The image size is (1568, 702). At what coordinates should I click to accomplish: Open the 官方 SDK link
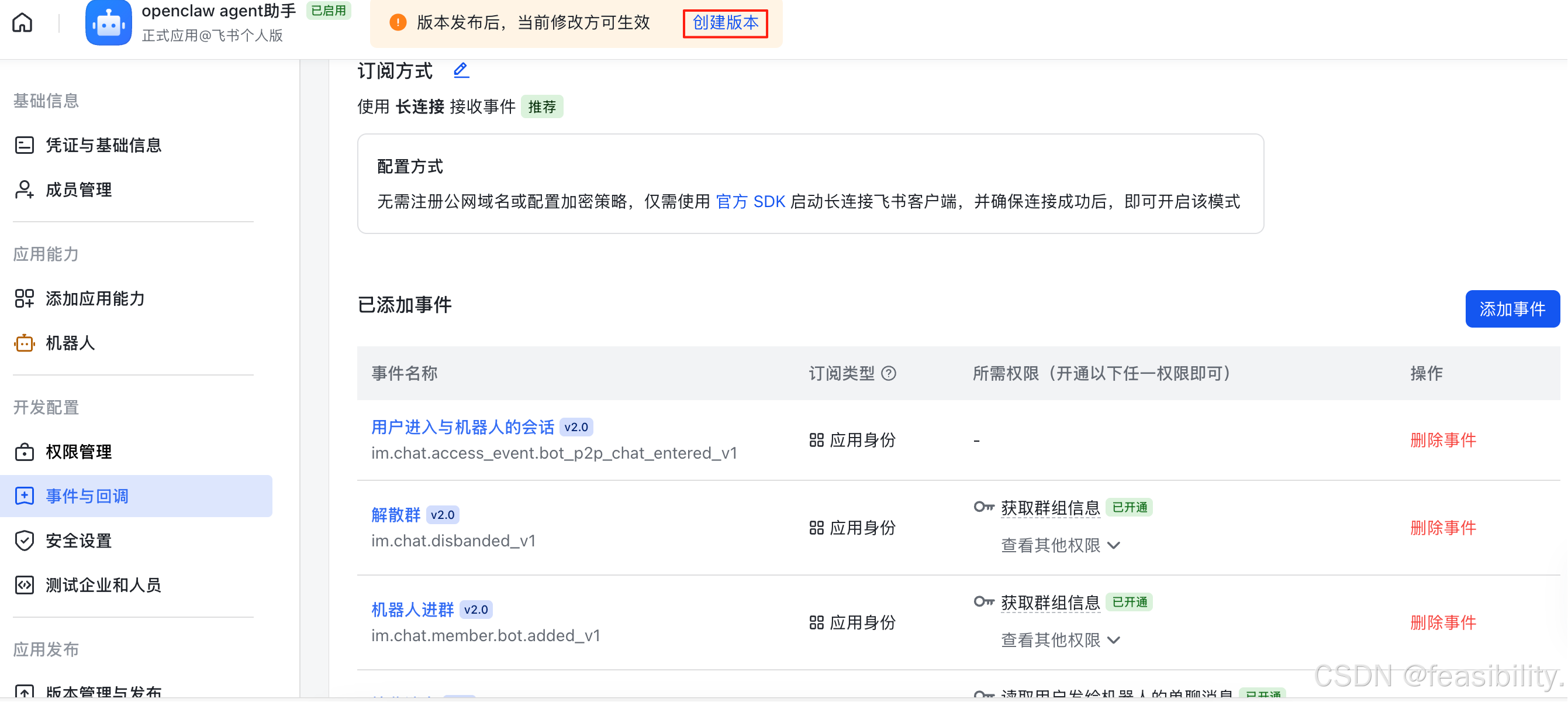coord(751,201)
